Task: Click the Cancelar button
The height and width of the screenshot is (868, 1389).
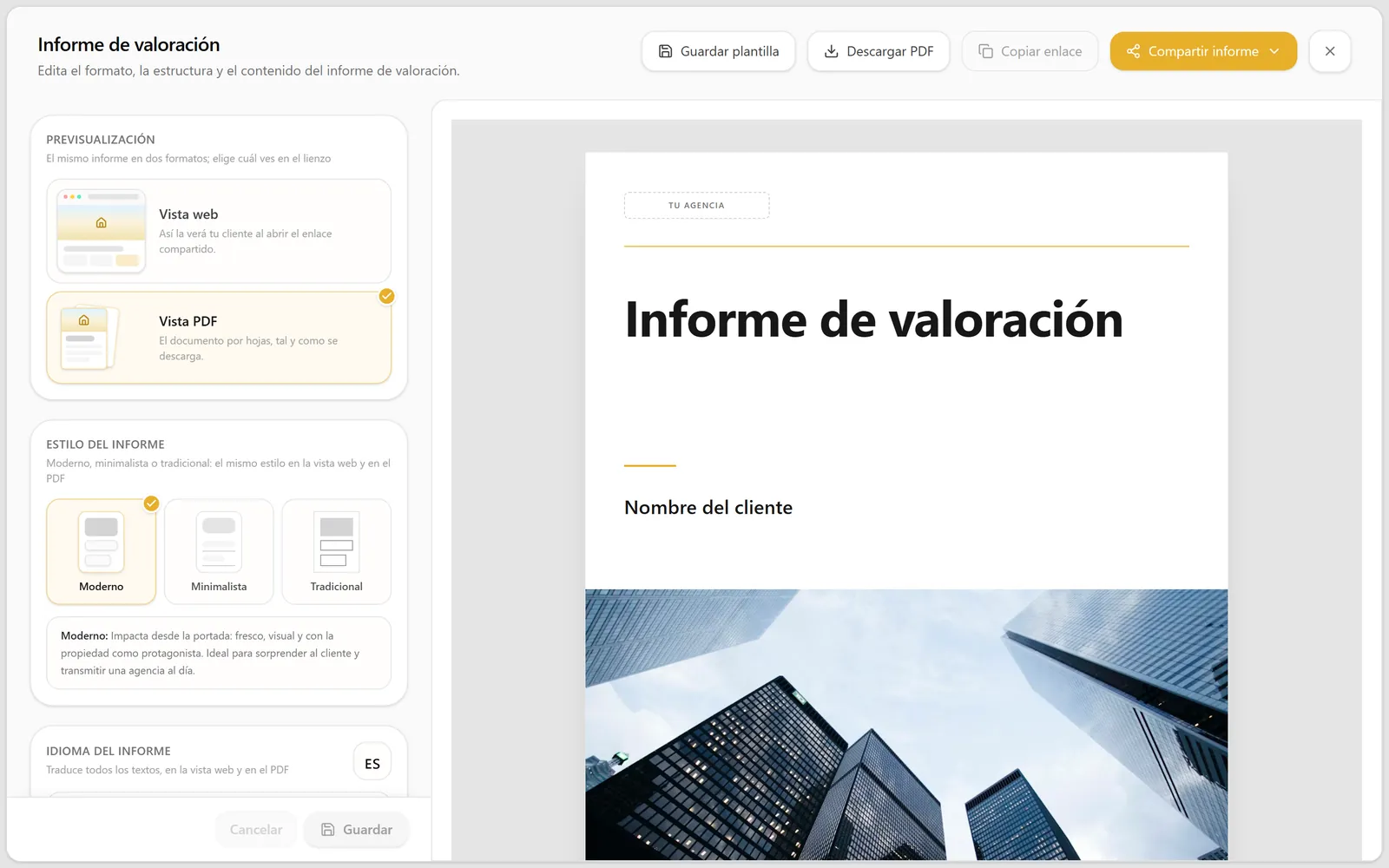Action: point(256,830)
